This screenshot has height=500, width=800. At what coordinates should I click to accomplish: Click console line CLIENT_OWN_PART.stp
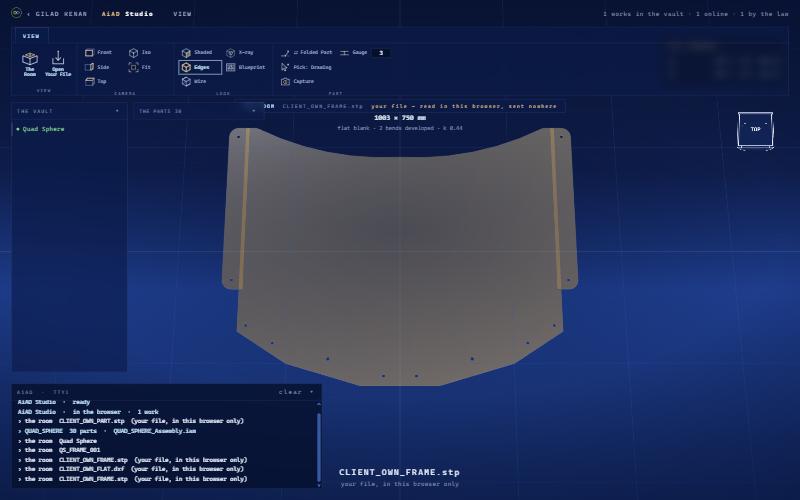pyautogui.click(x=131, y=421)
